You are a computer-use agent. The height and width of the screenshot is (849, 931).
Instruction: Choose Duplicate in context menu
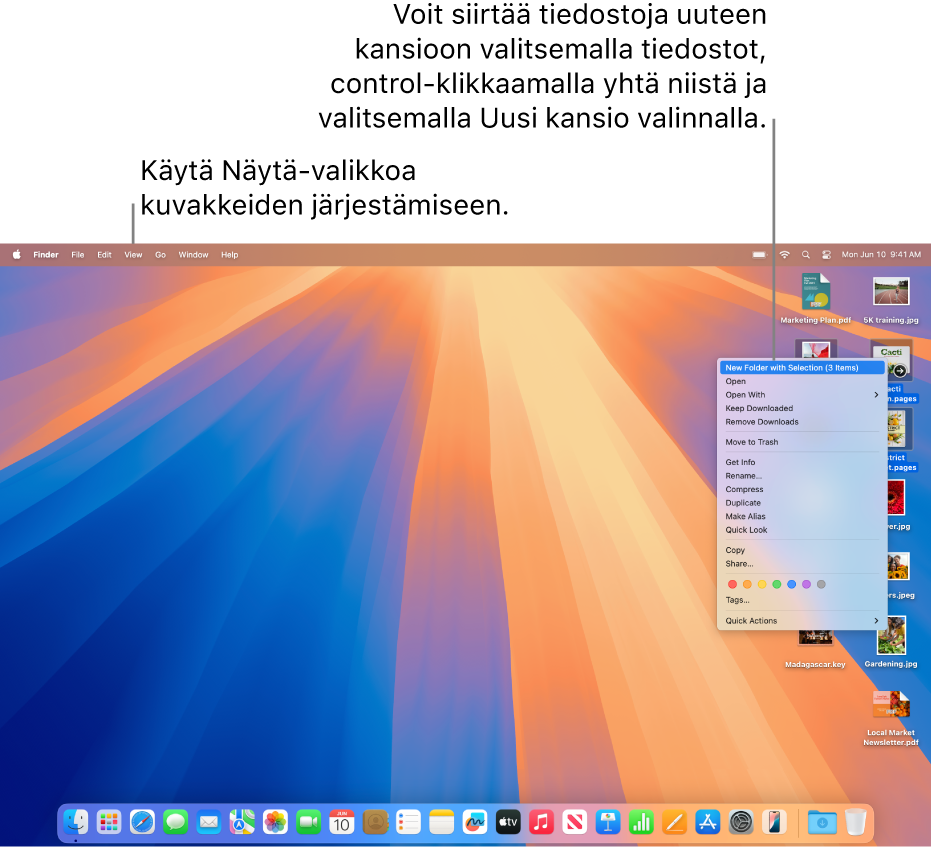(803, 503)
